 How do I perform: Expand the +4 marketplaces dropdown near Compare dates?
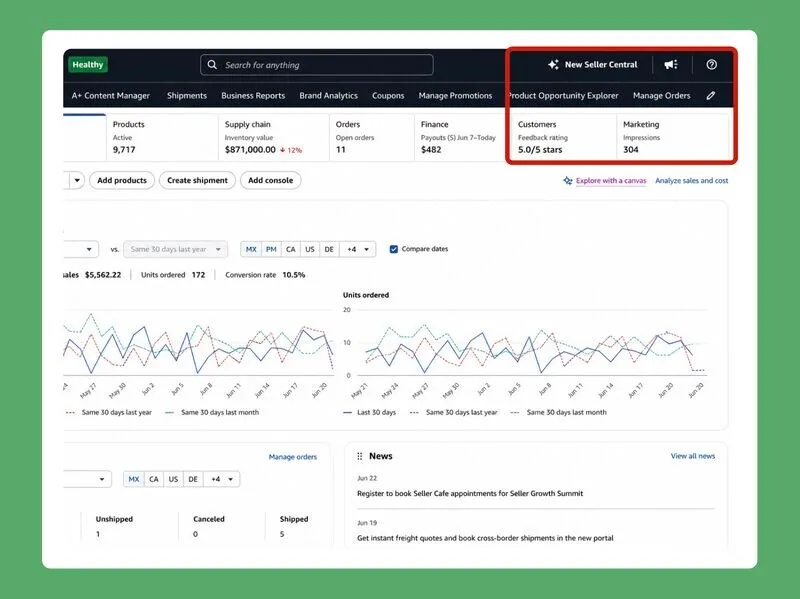pos(357,249)
